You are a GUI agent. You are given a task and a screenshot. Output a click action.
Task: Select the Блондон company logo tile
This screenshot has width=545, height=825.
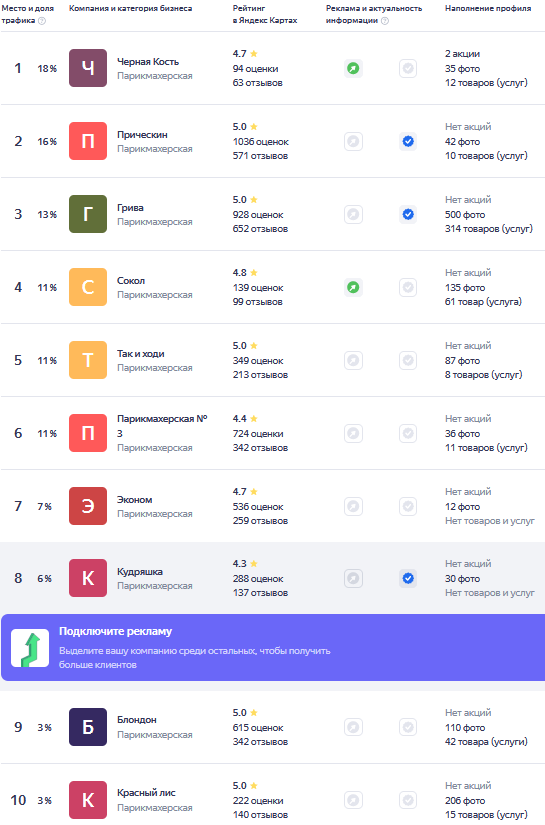point(88,727)
